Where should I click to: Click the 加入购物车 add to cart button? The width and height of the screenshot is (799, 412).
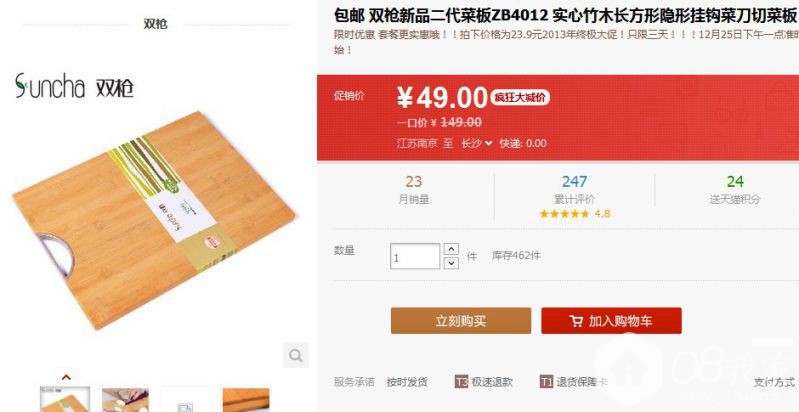click(611, 321)
